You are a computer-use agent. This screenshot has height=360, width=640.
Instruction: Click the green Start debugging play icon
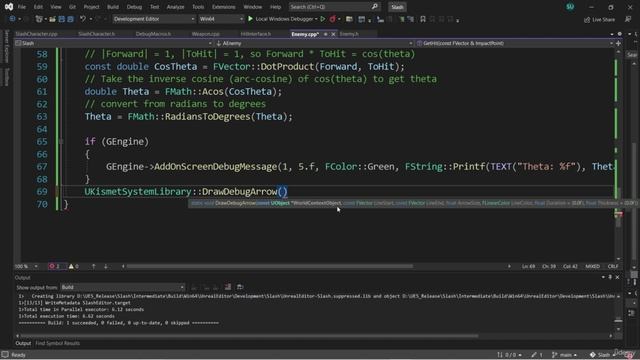click(x=250, y=19)
